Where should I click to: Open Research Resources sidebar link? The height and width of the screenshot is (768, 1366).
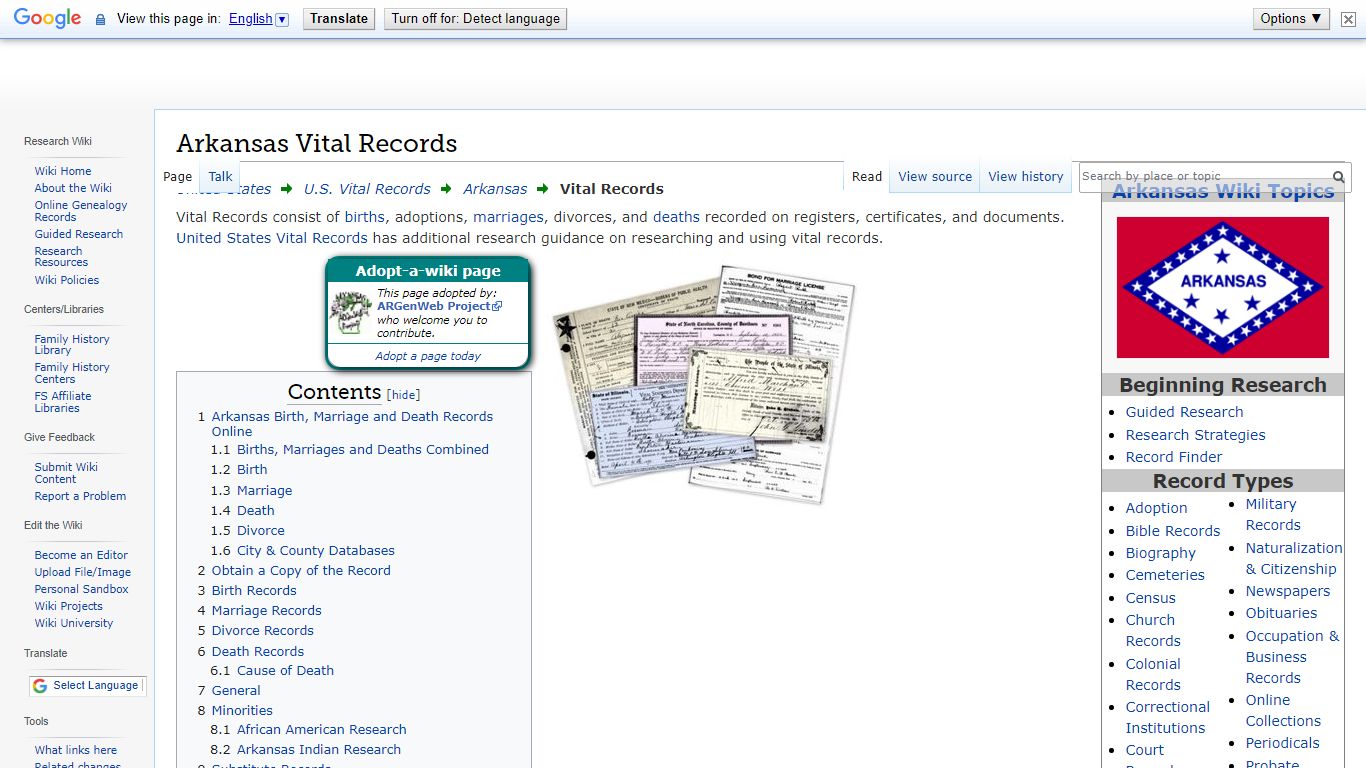(x=61, y=257)
